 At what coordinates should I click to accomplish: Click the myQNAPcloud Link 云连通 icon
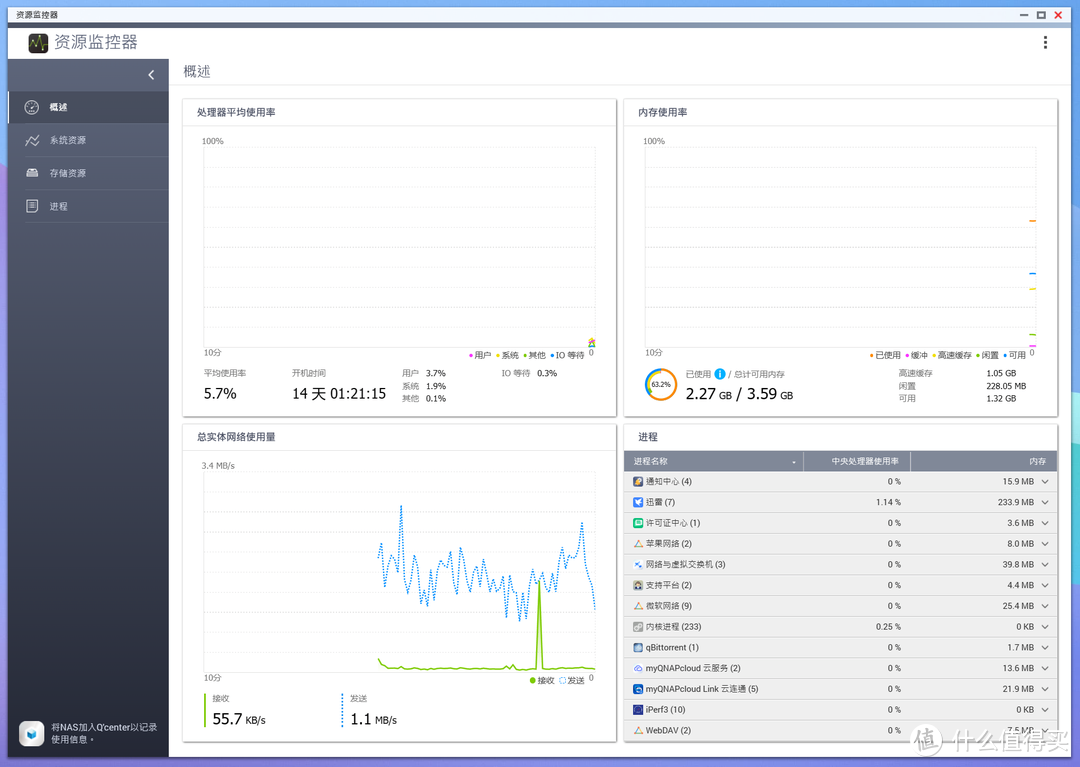tap(638, 689)
